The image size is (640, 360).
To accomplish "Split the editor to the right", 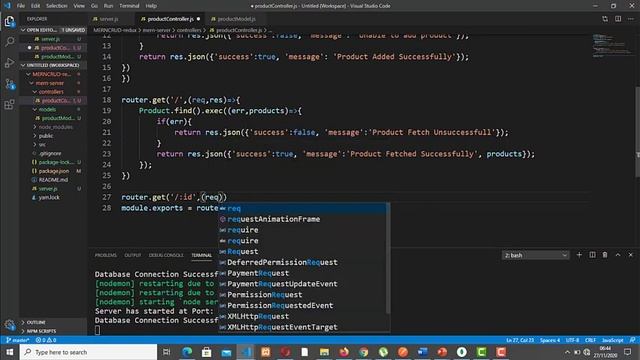I will (x=618, y=19).
